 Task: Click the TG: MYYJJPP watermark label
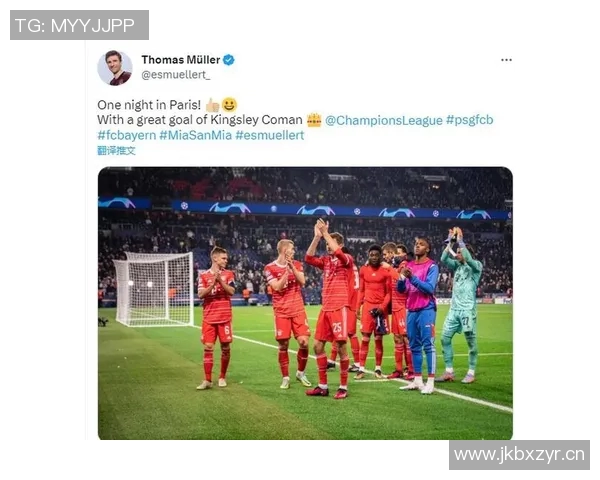[x=79, y=25]
